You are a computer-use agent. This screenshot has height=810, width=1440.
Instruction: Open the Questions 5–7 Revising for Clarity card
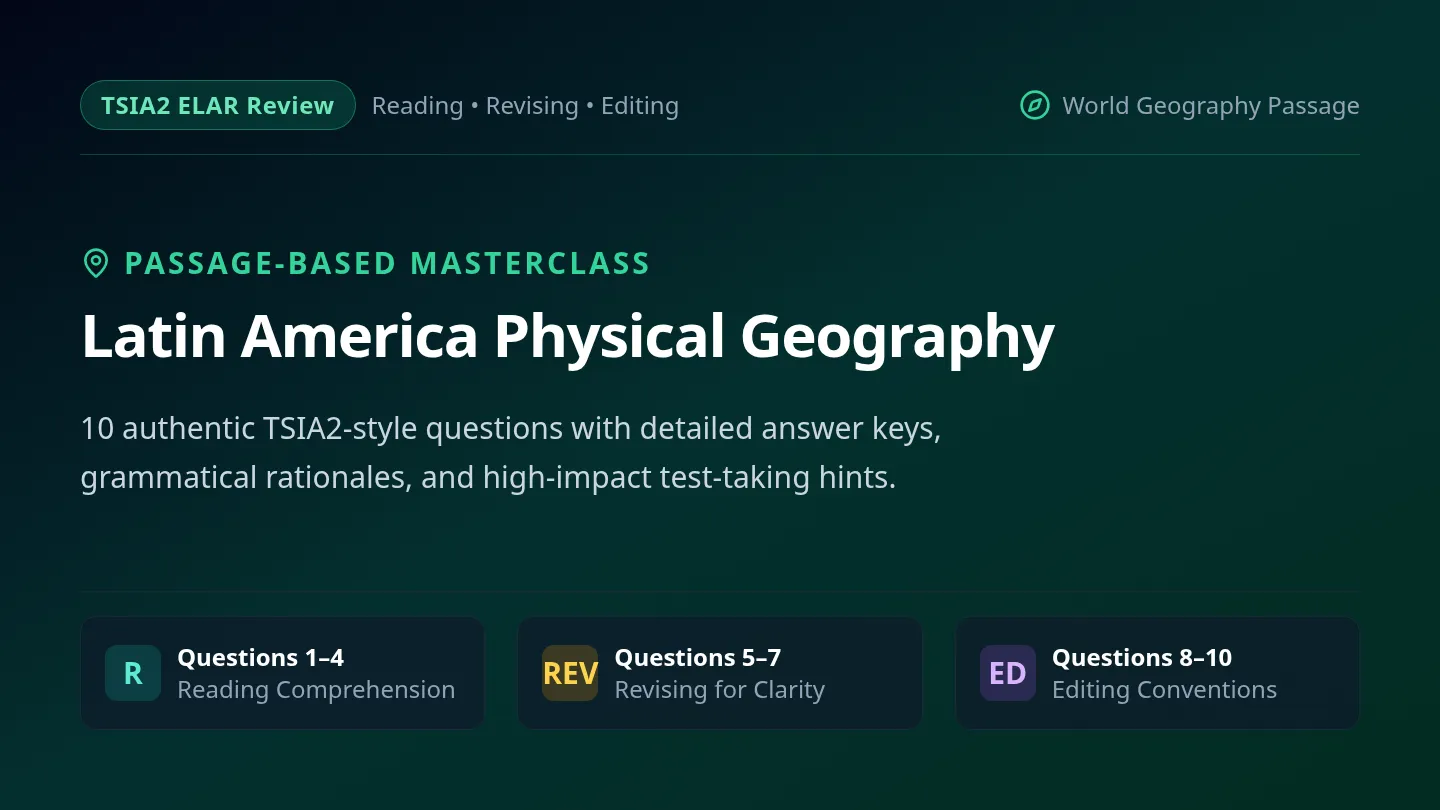720,673
